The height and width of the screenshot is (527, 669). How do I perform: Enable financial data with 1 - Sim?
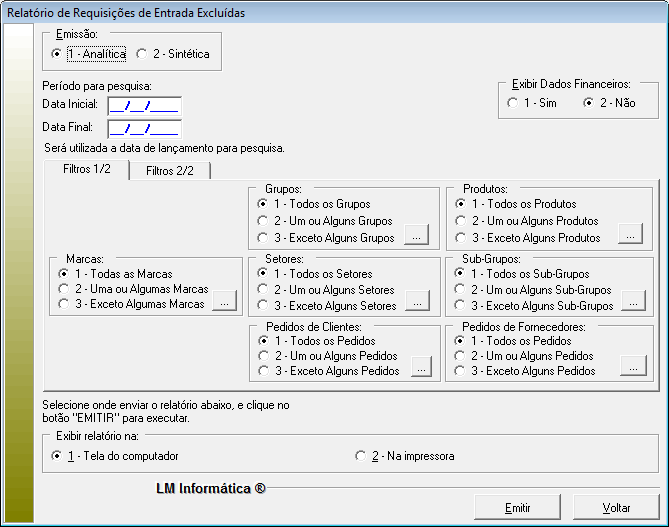coord(513,103)
